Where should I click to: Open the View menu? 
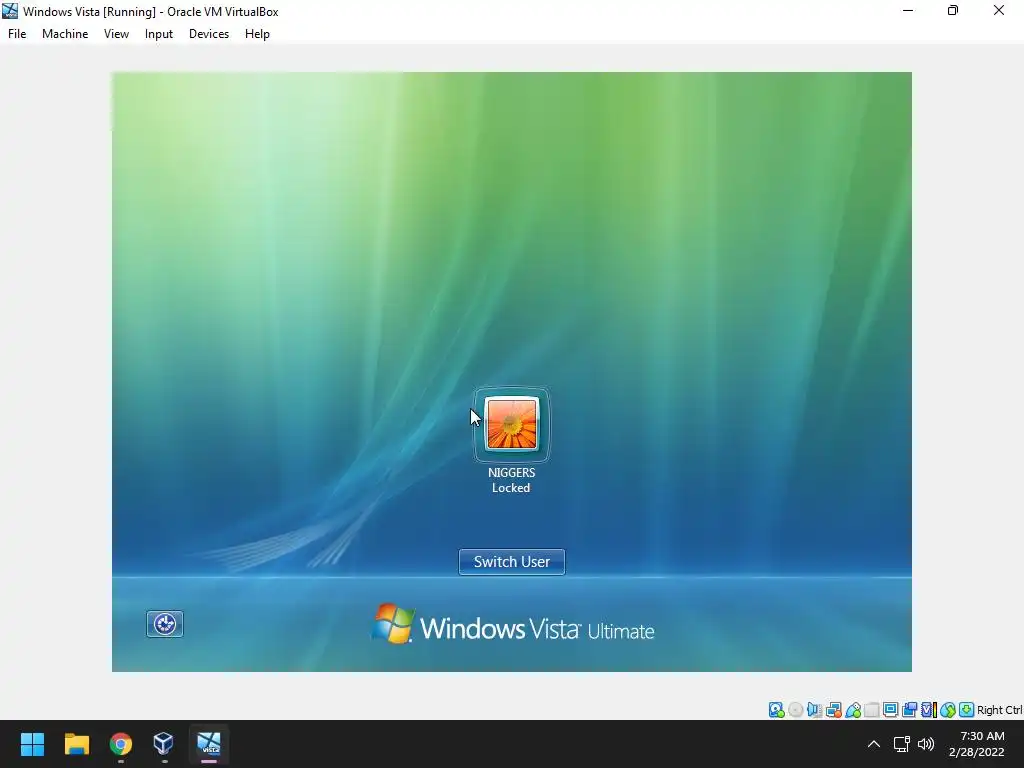(x=116, y=34)
